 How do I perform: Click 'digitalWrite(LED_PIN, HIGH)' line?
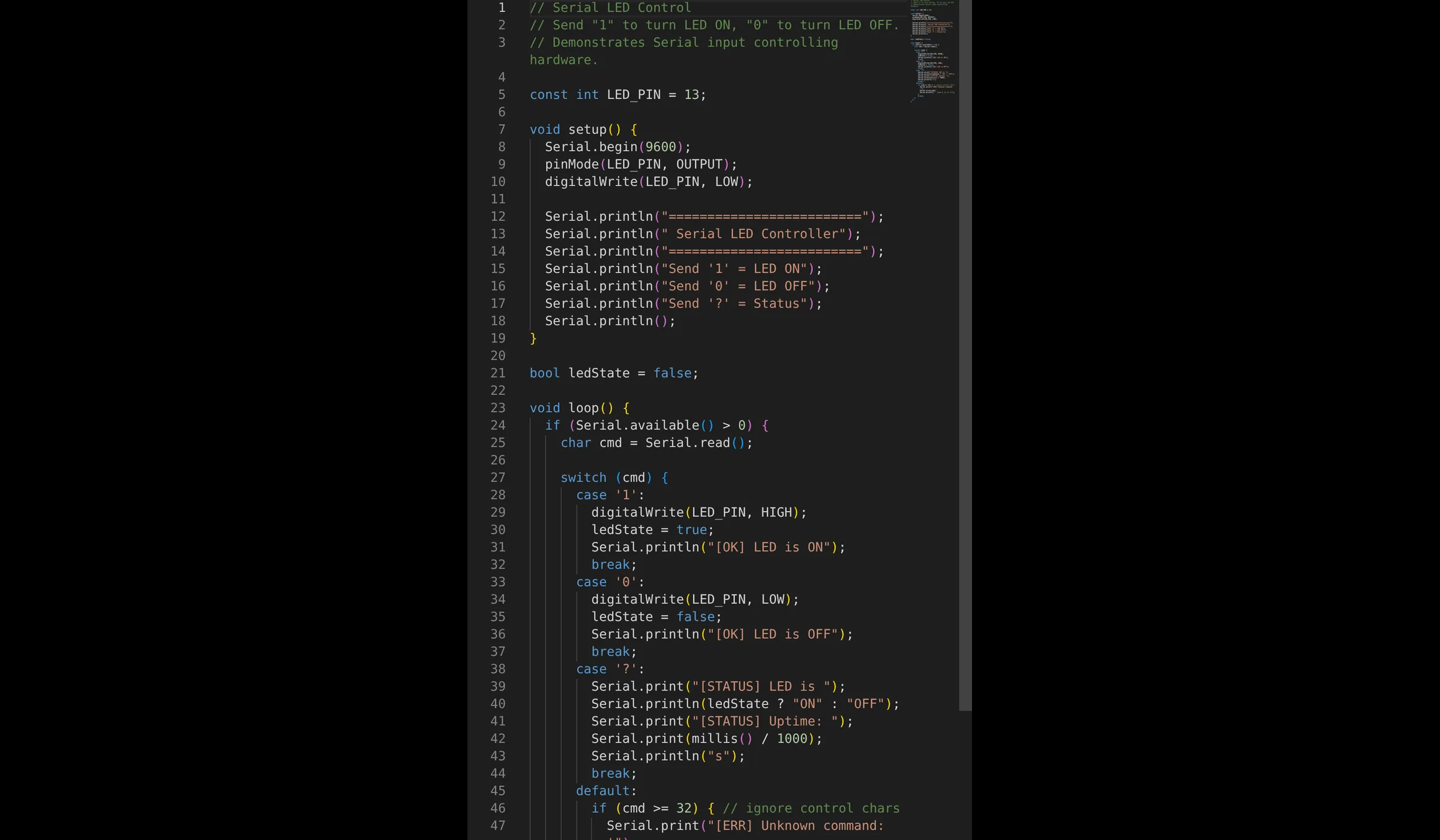click(699, 512)
